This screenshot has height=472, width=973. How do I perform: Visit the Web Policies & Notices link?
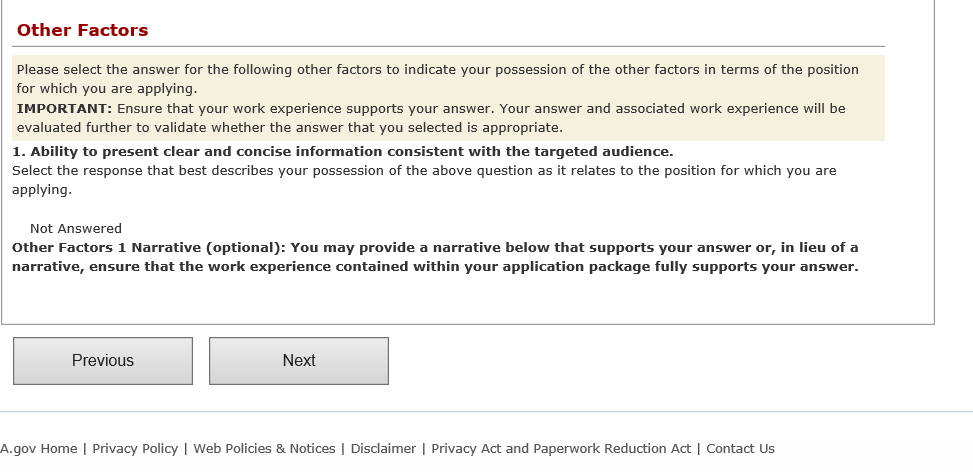click(x=264, y=449)
